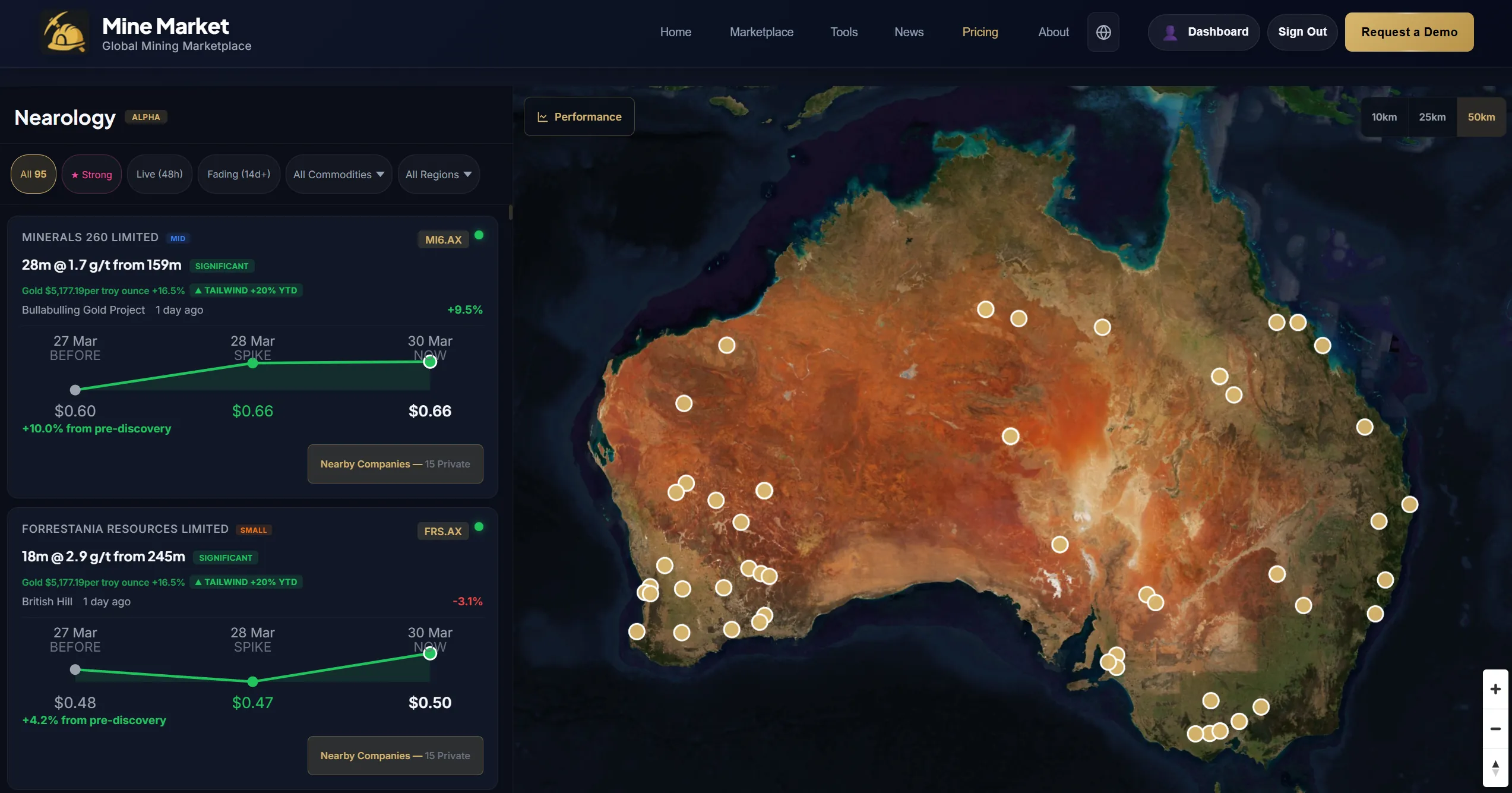Click the Request a Demo button
The height and width of the screenshot is (793, 1512).
[x=1409, y=32]
